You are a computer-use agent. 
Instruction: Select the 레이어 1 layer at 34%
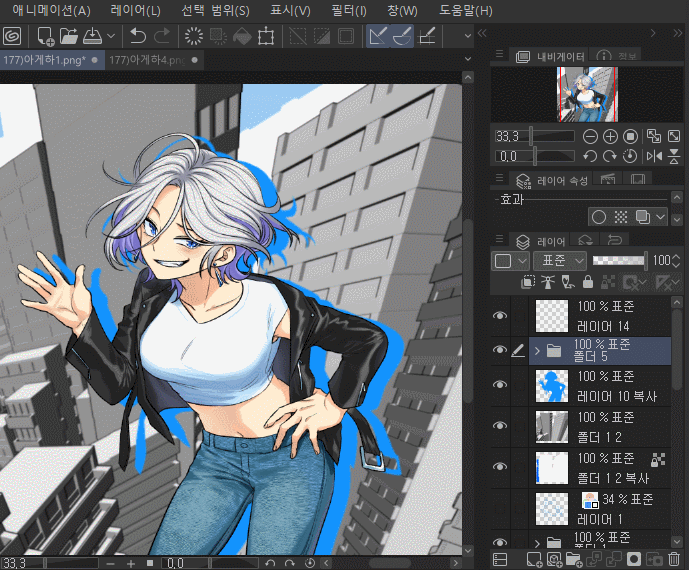pyautogui.click(x=600, y=509)
